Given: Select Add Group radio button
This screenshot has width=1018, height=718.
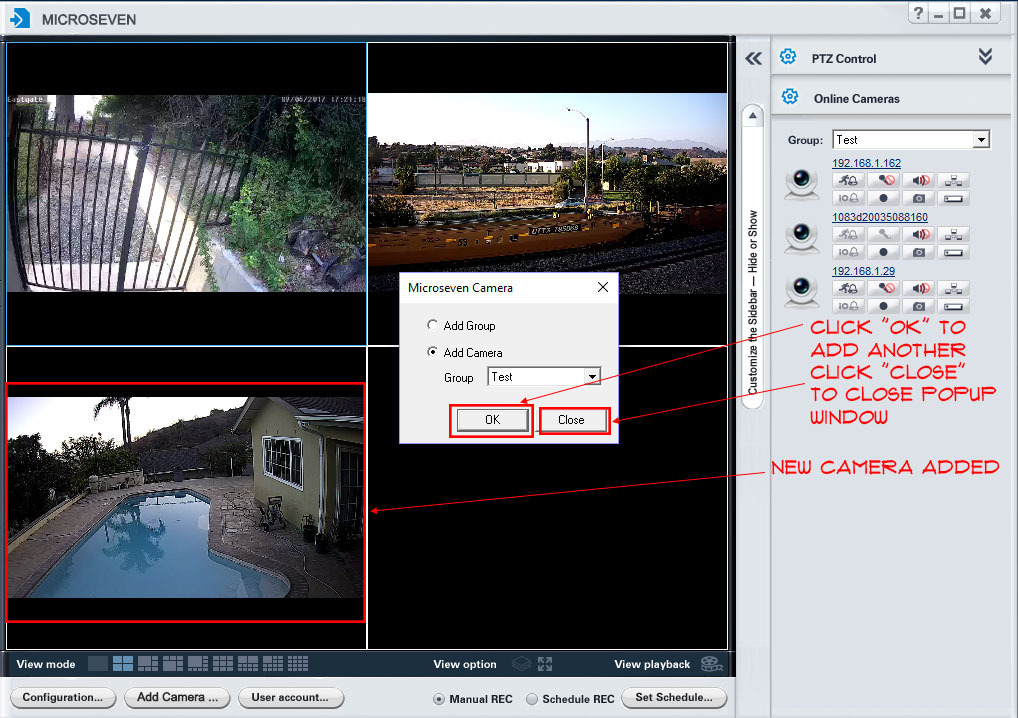Looking at the screenshot, I should (432, 325).
